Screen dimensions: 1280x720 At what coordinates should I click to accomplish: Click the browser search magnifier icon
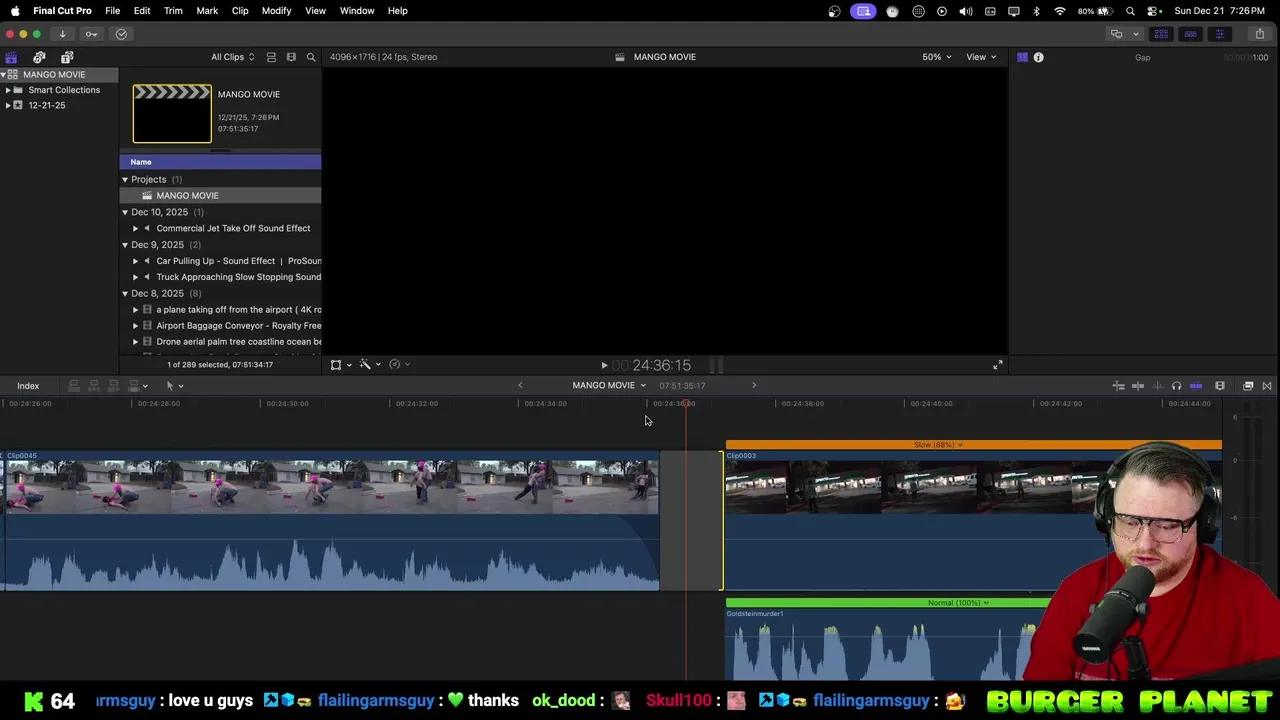coord(311,57)
